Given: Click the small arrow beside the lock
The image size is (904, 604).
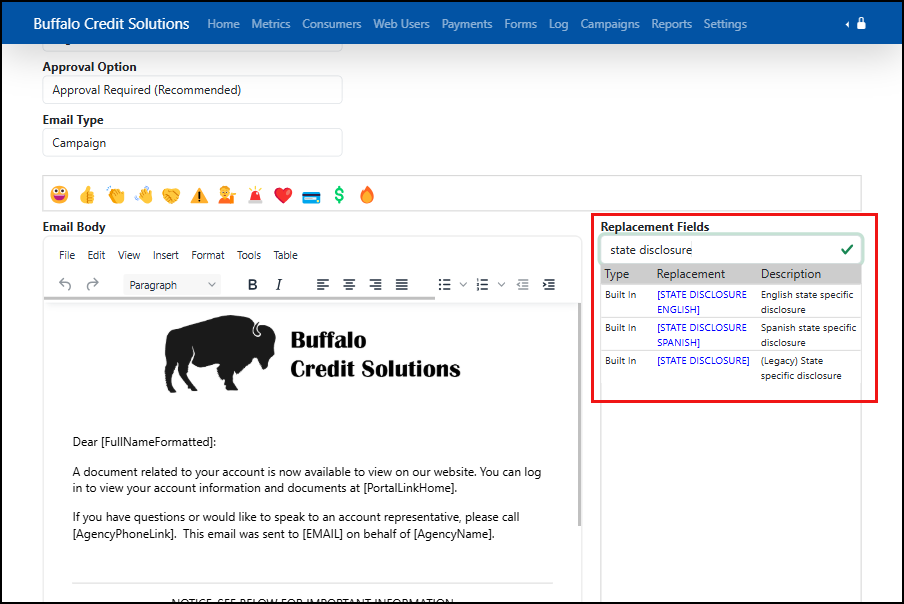Looking at the screenshot, I should click(x=847, y=24).
